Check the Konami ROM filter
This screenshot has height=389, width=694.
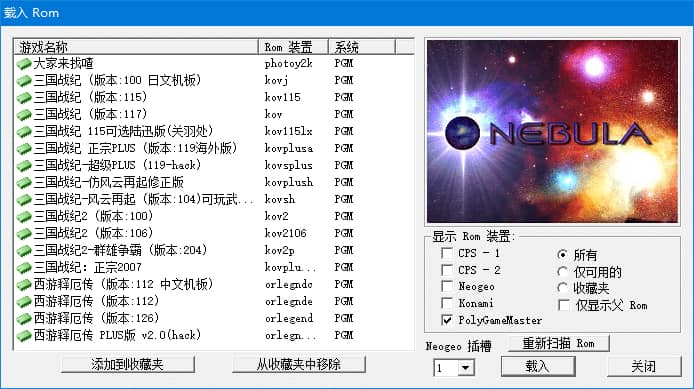[447, 303]
